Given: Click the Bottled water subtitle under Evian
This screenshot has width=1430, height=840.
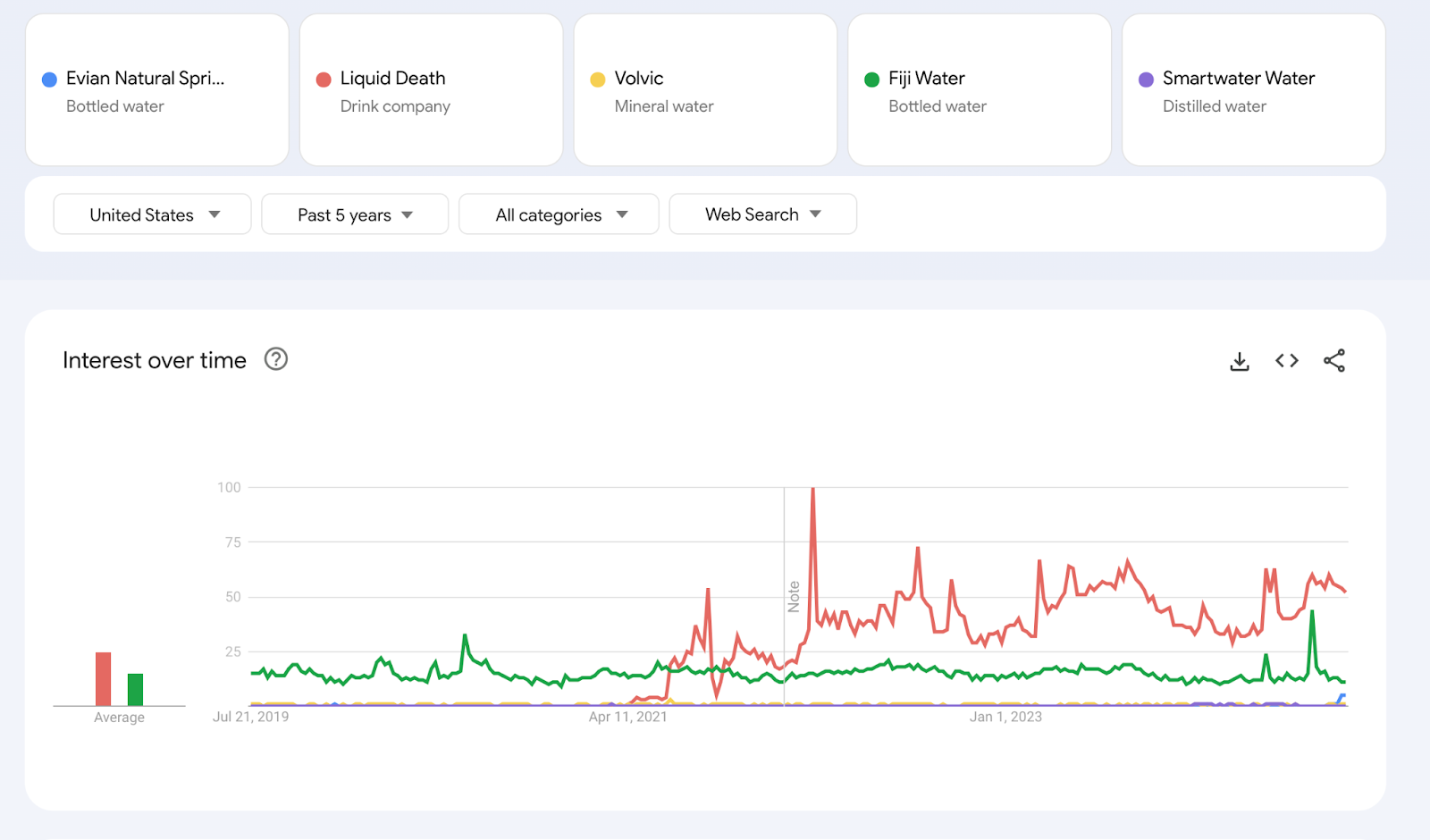Looking at the screenshot, I should coord(115,106).
